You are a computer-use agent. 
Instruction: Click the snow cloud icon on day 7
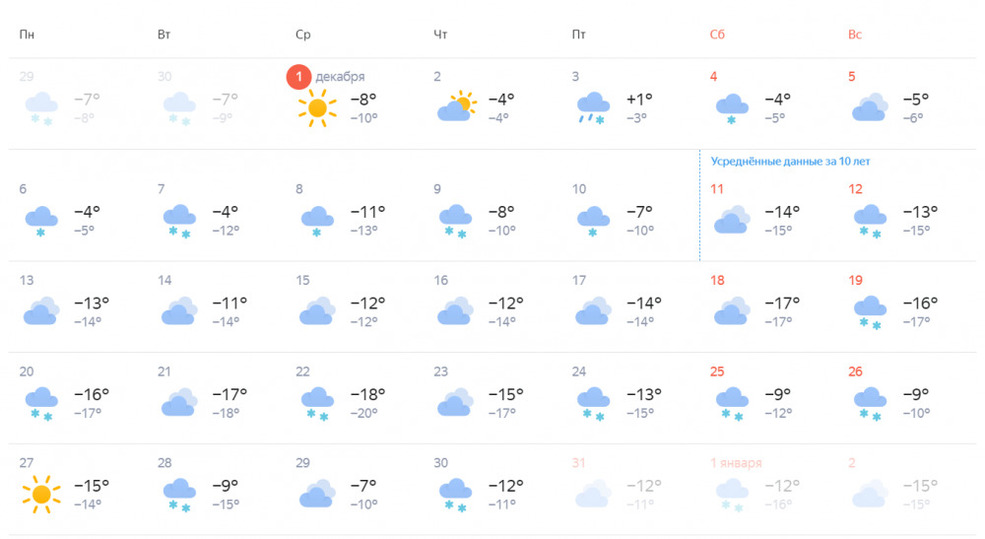point(179,221)
